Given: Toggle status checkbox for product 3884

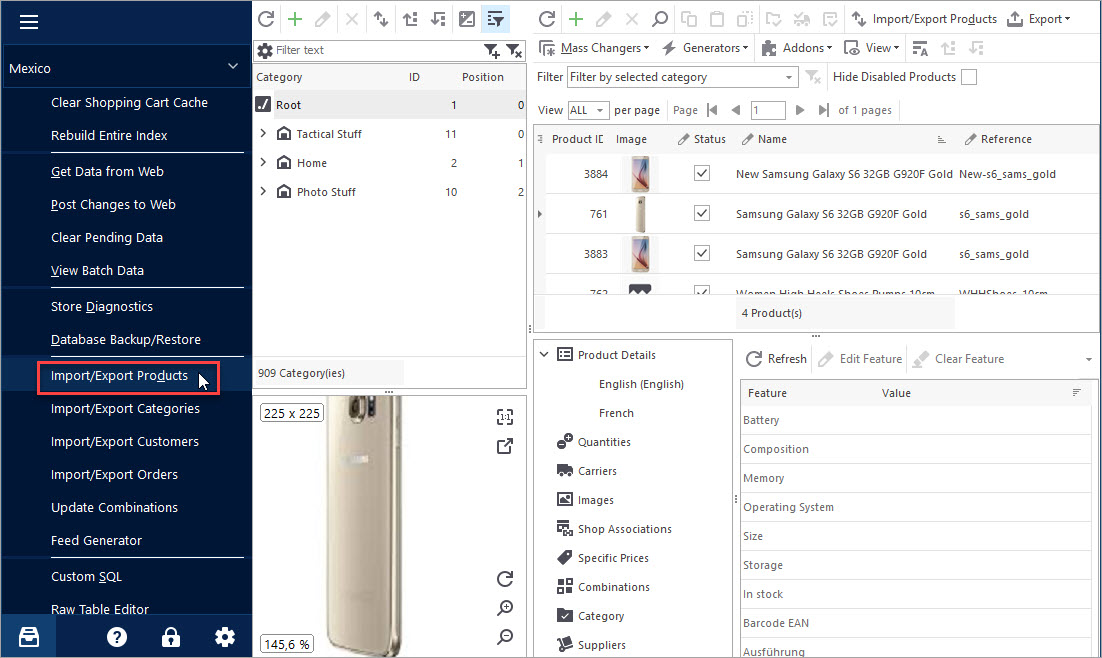Looking at the screenshot, I should tap(701, 173).
